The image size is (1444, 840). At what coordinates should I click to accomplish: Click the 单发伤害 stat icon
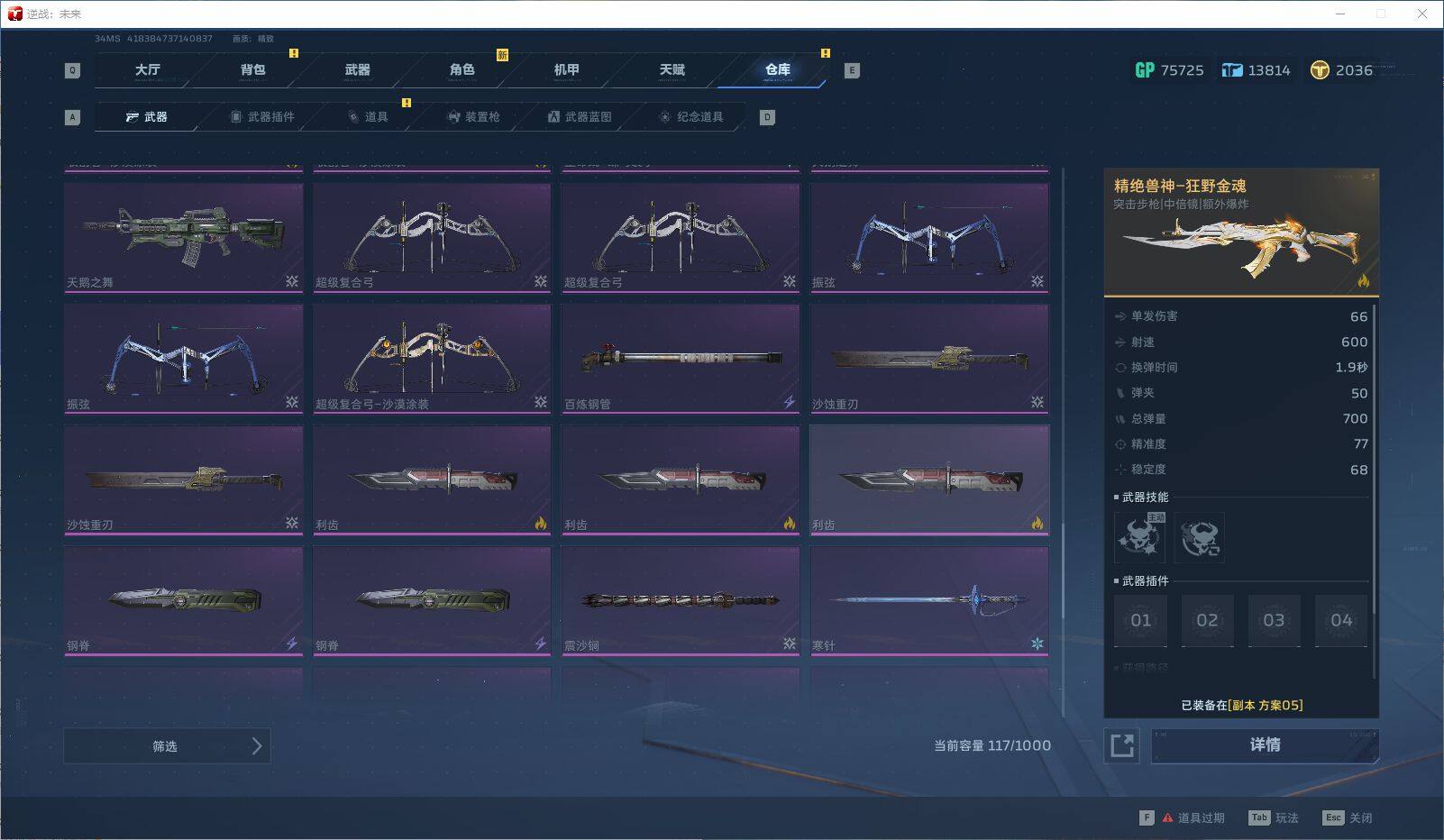[1120, 316]
